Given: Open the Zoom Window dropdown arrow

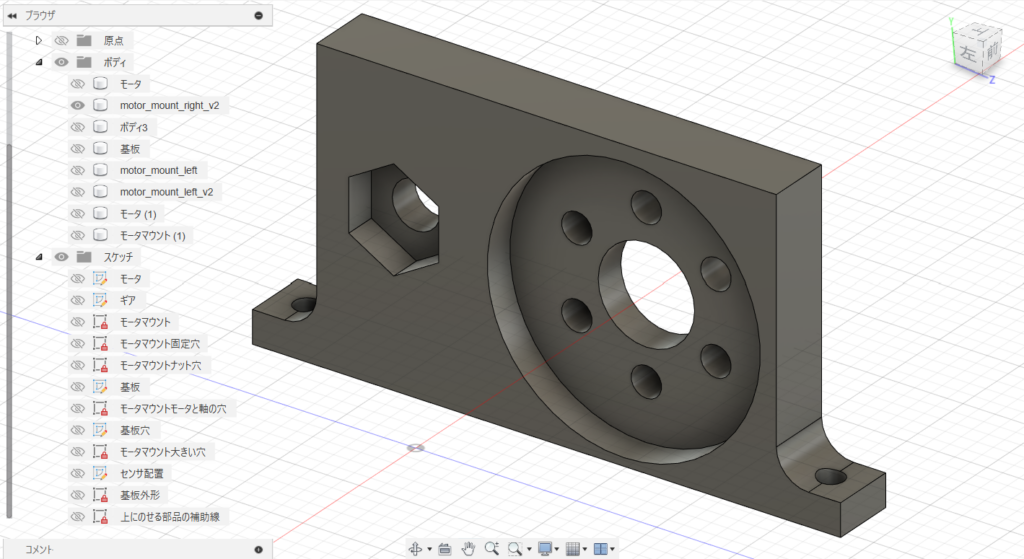Looking at the screenshot, I should click(529, 549).
